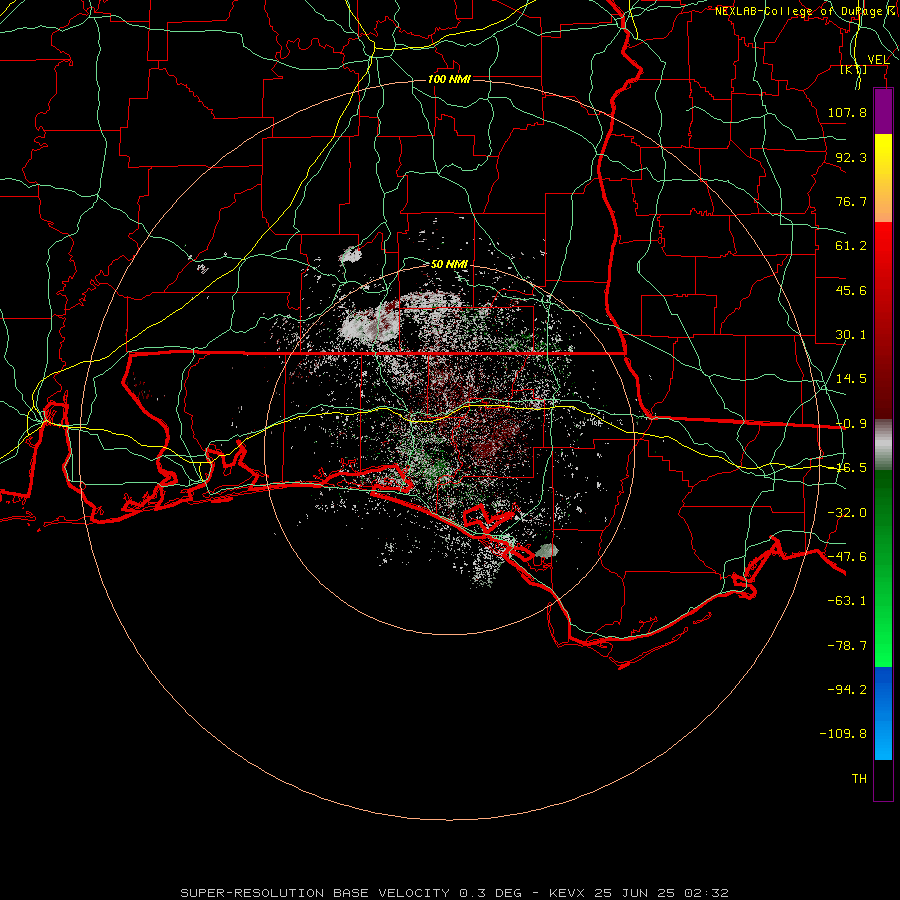Select the -47.6 scale value
This screenshot has height=900, width=900.
coord(847,557)
